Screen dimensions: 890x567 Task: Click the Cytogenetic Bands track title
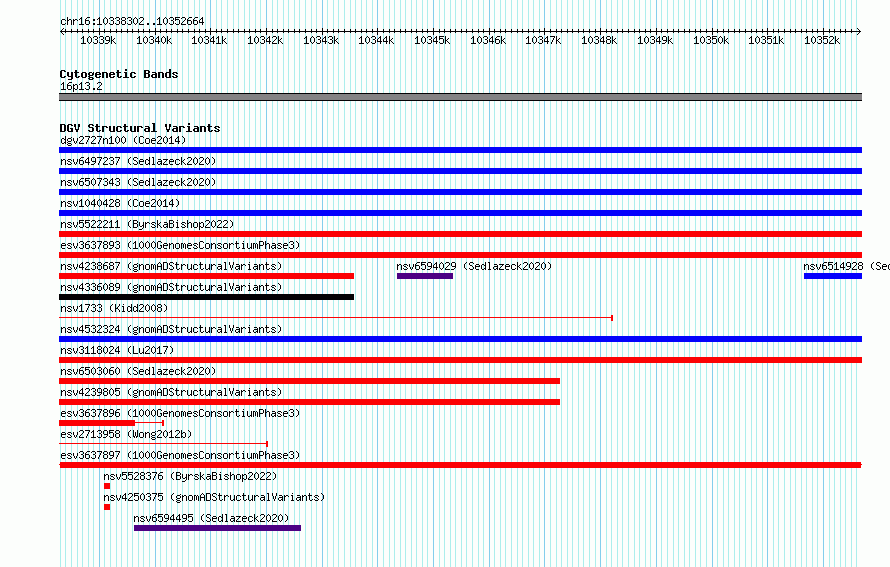pyautogui.click(x=119, y=74)
